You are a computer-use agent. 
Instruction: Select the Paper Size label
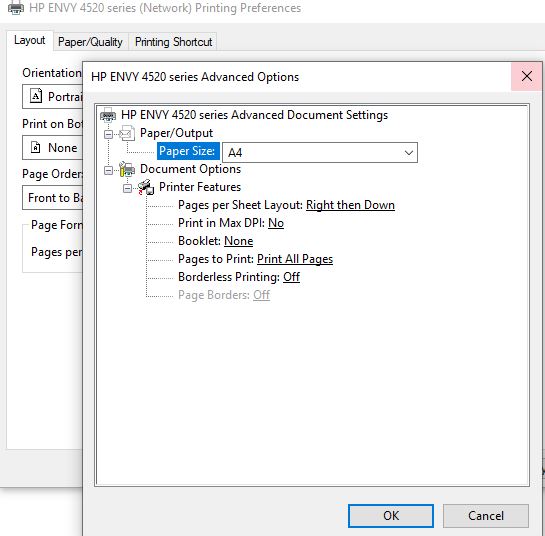(x=188, y=151)
